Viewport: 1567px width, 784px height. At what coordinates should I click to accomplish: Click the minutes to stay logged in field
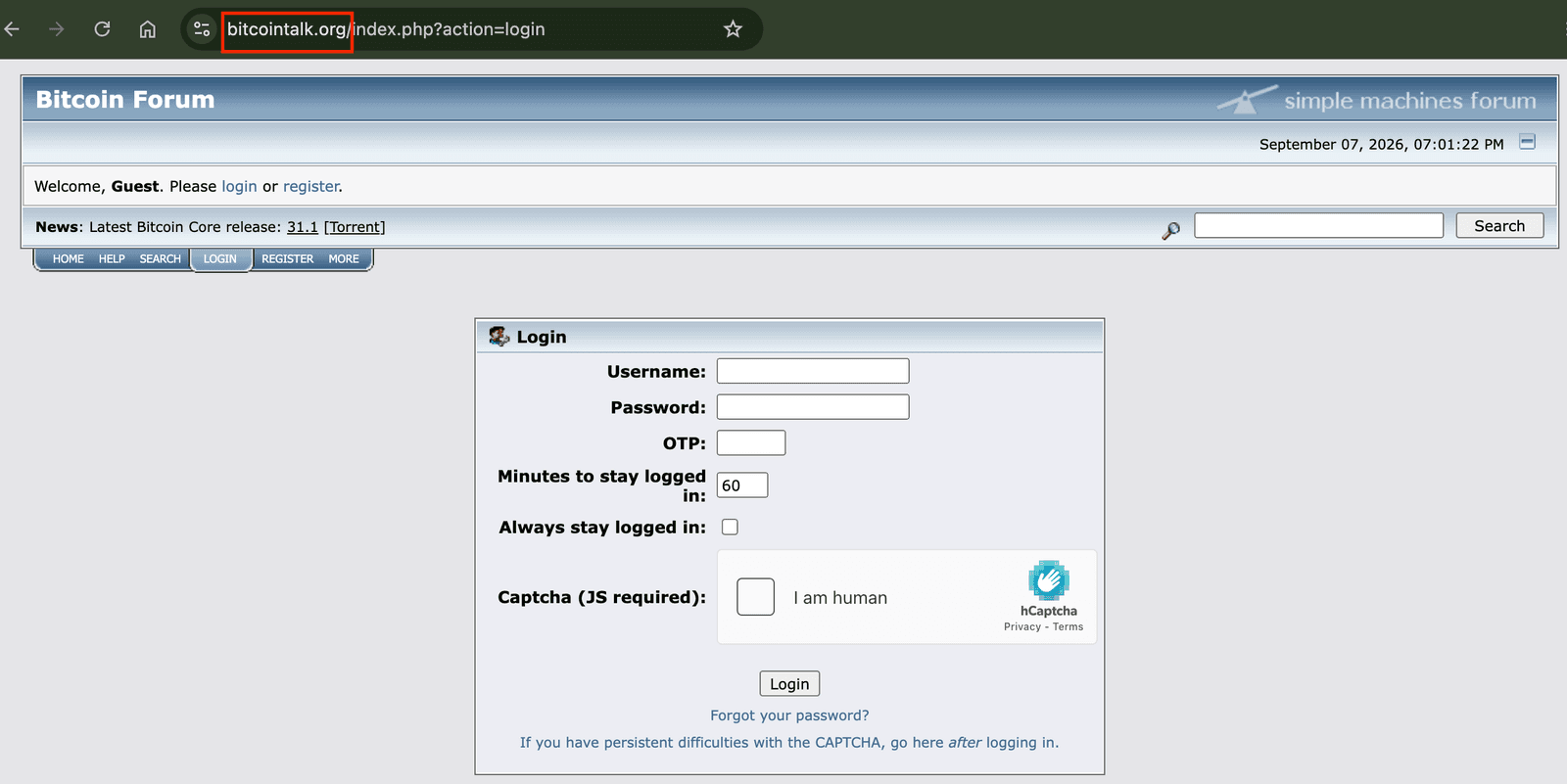(x=742, y=484)
